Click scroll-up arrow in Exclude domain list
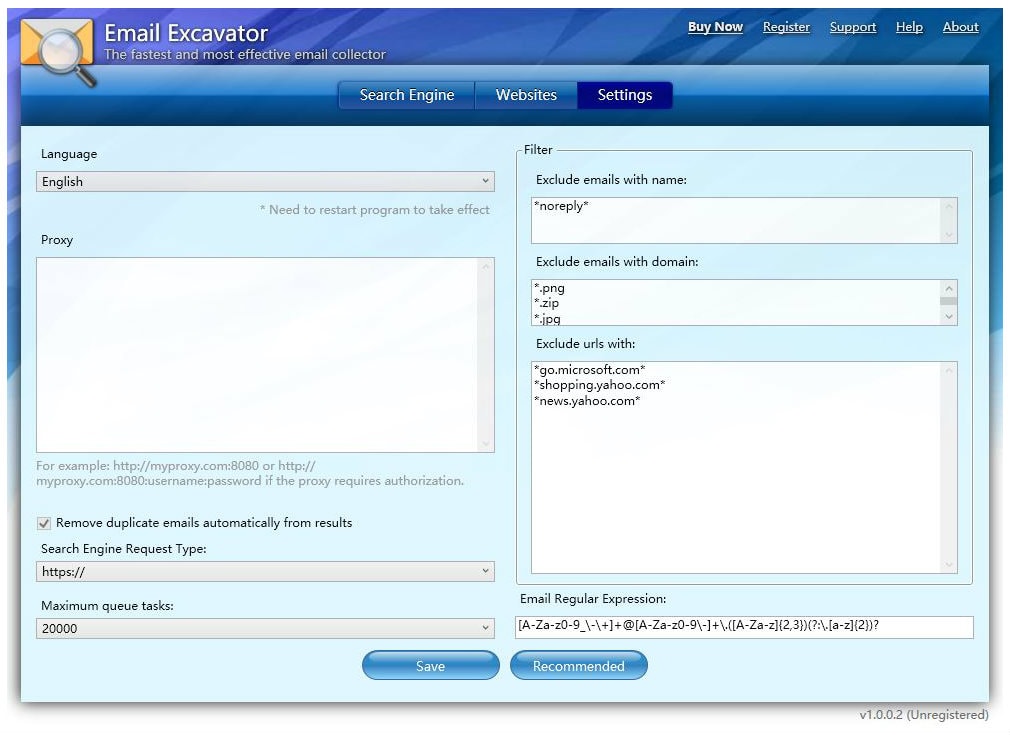 point(948,288)
